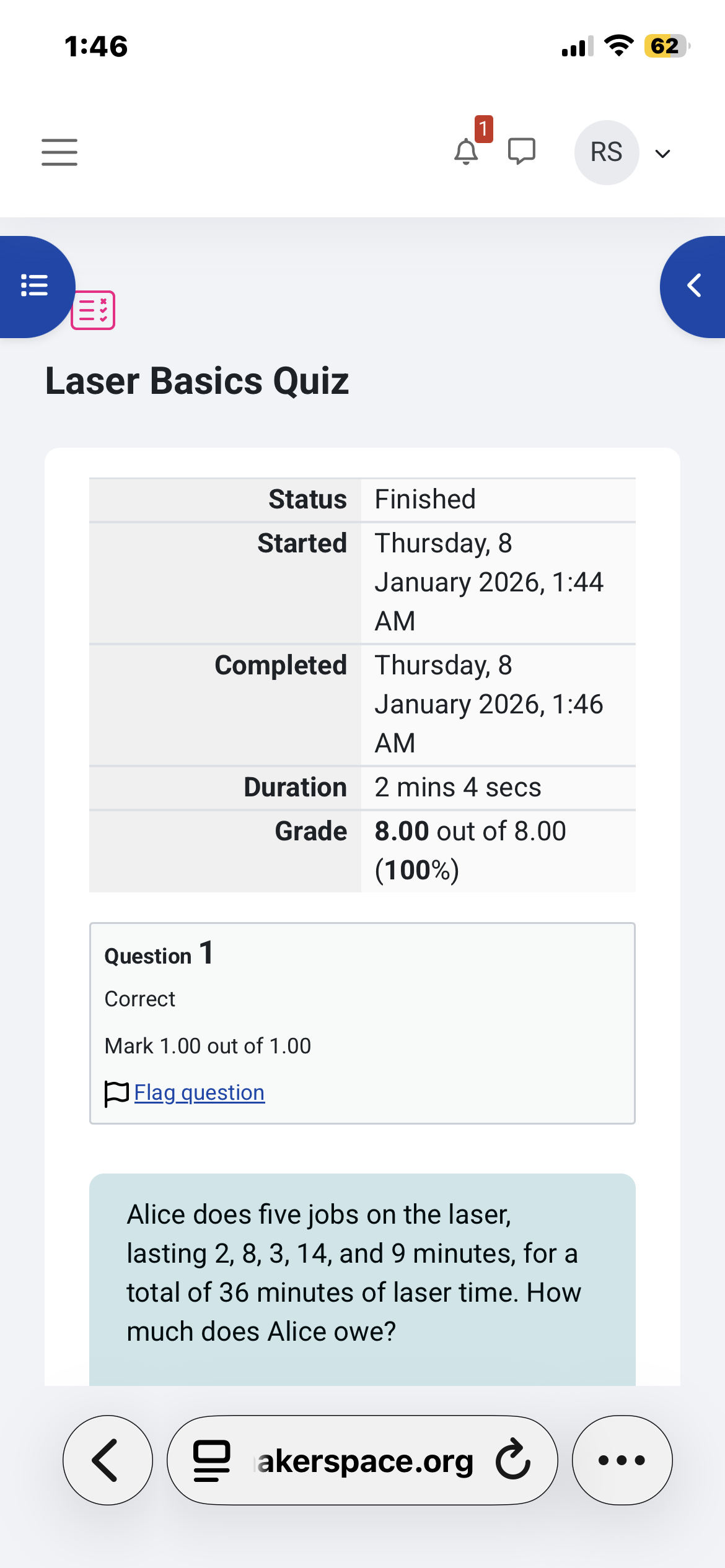Click the flag icon for Question 1
725x1568 pixels.
(116, 1094)
